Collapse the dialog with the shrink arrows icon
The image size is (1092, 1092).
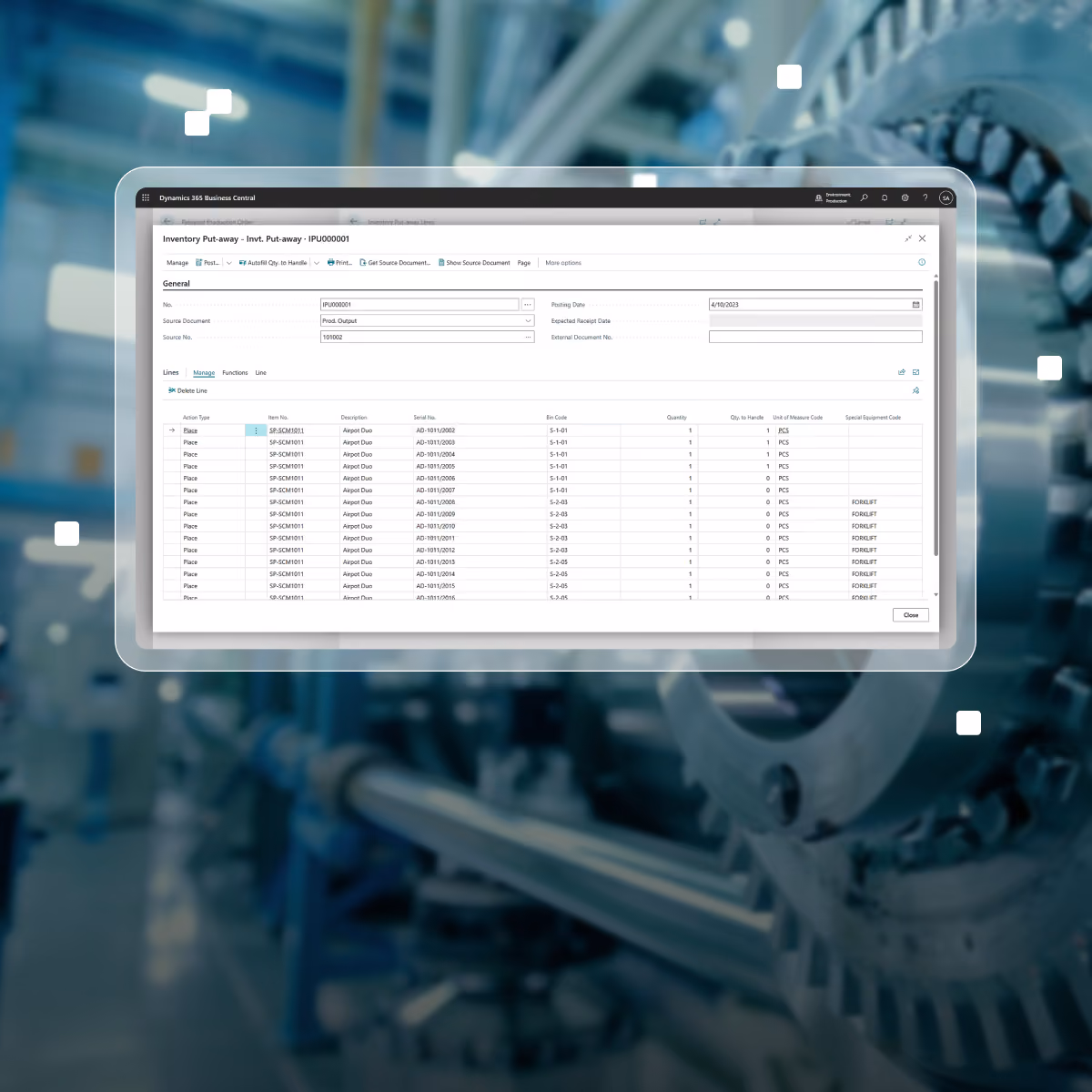tap(908, 238)
